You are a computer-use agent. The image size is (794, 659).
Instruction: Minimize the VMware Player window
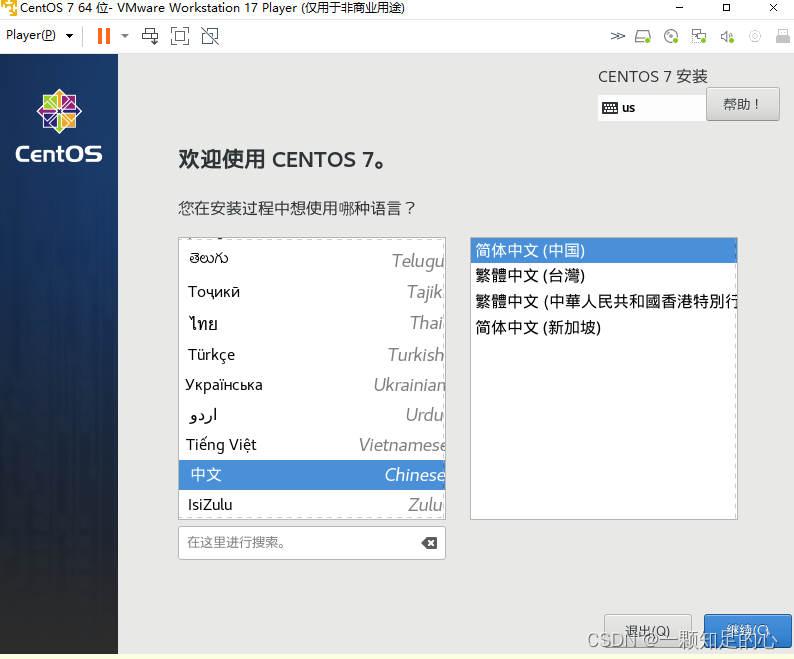[x=680, y=8]
